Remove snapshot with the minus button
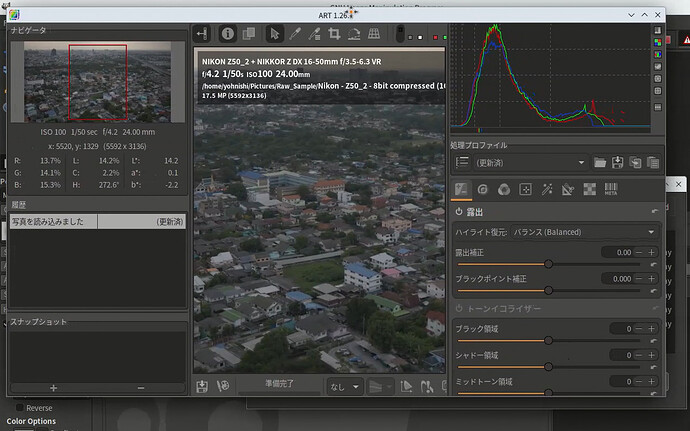The height and width of the screenshot is (431, 690). tap(140, 387)
